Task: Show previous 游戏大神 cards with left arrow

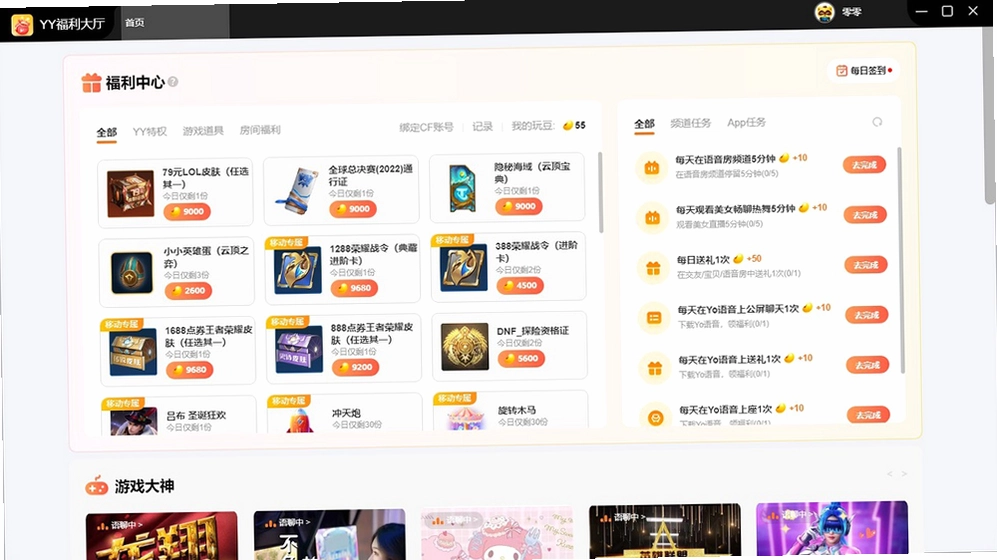Action: [889, 474]
